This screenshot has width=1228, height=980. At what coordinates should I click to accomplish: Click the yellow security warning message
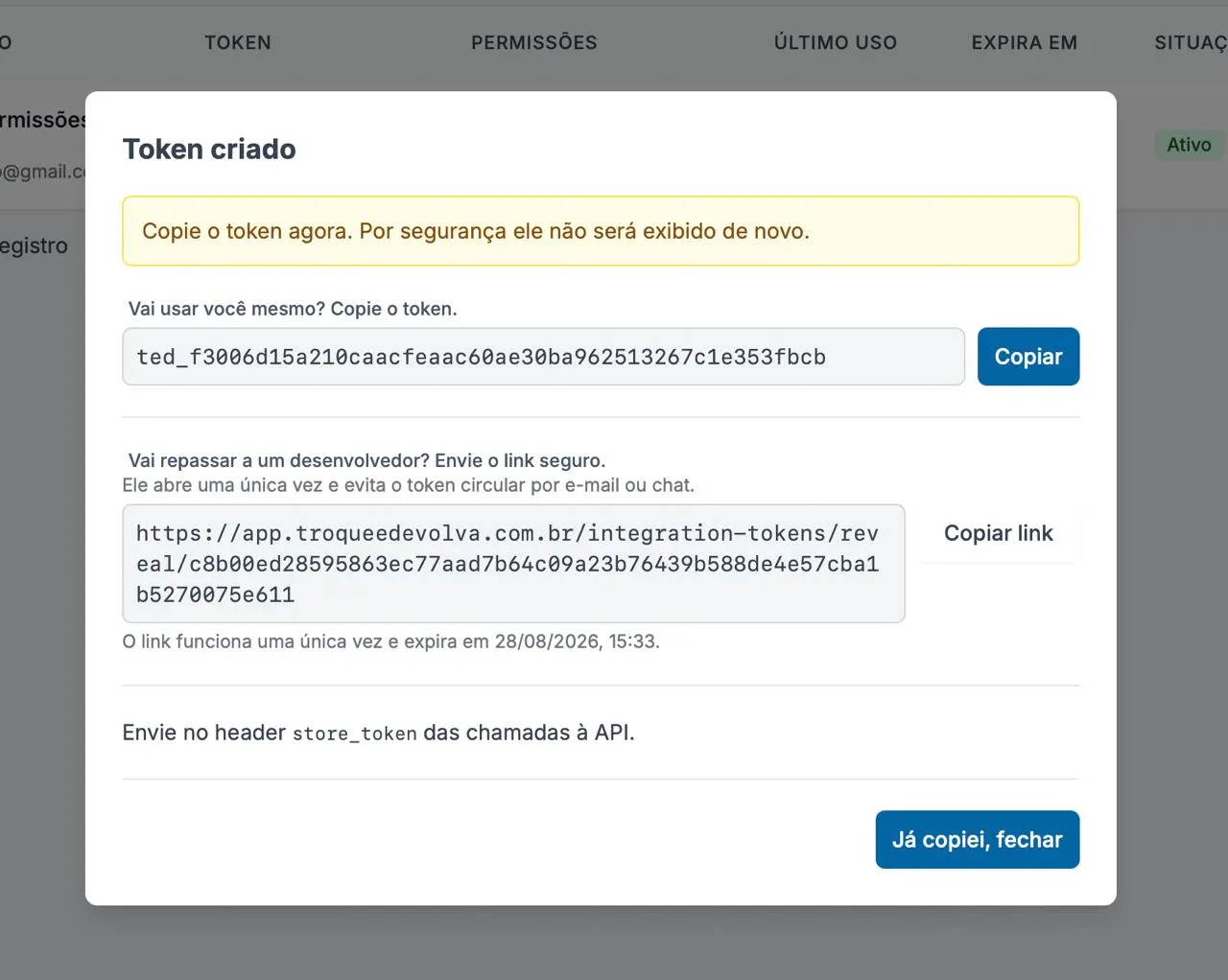(x=601, y=231)
